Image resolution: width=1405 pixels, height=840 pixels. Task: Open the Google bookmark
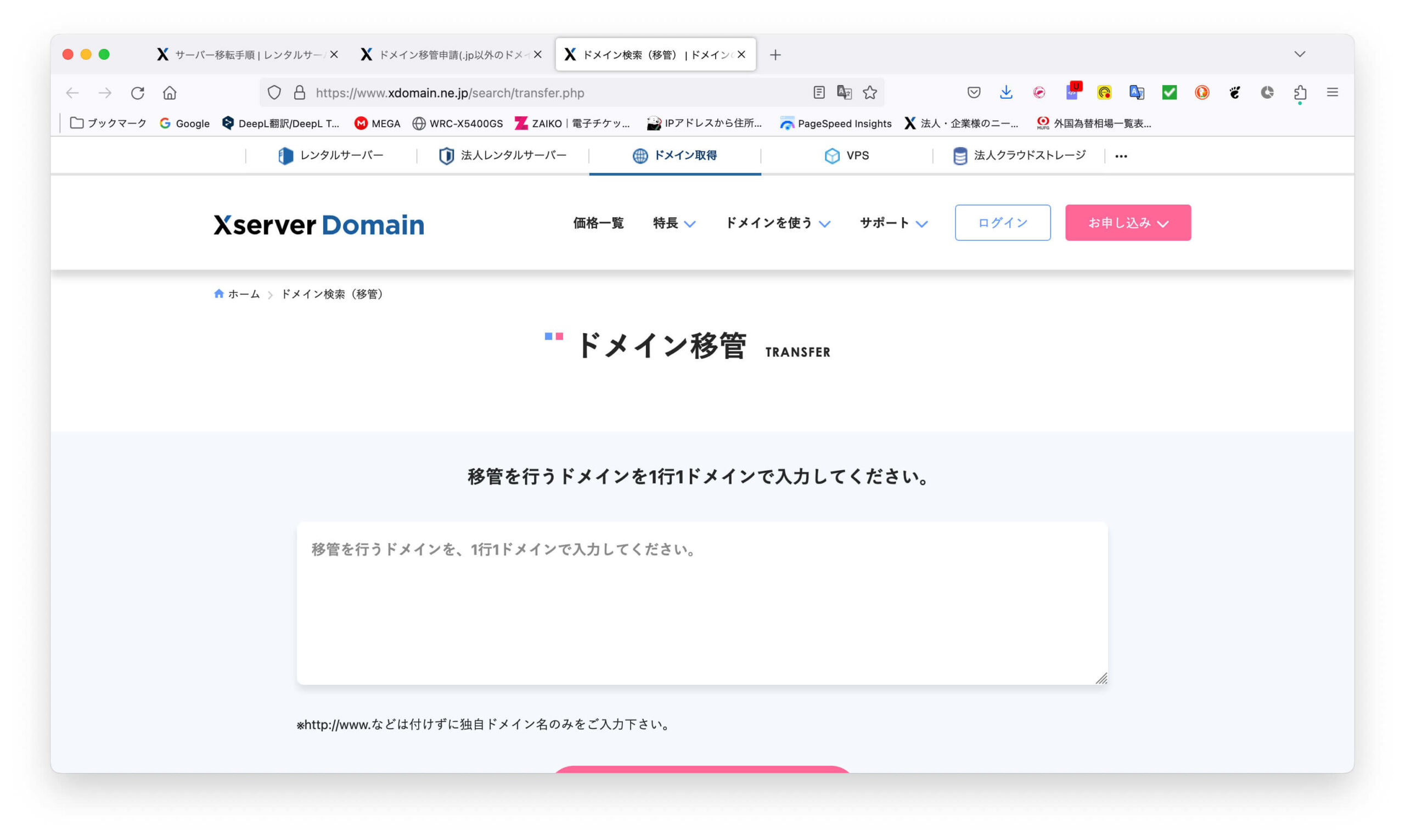184,123
